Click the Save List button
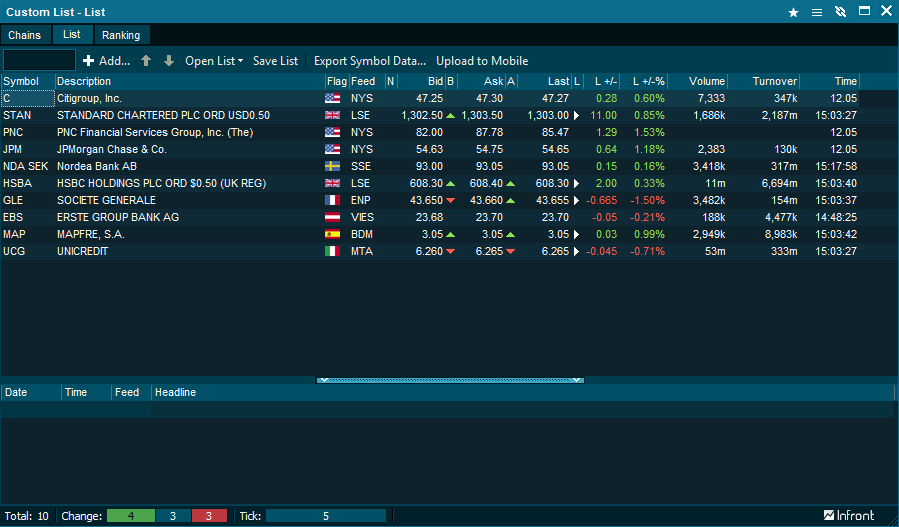Image resolution: width=899 pixels, height=527 pixels. 275,61
